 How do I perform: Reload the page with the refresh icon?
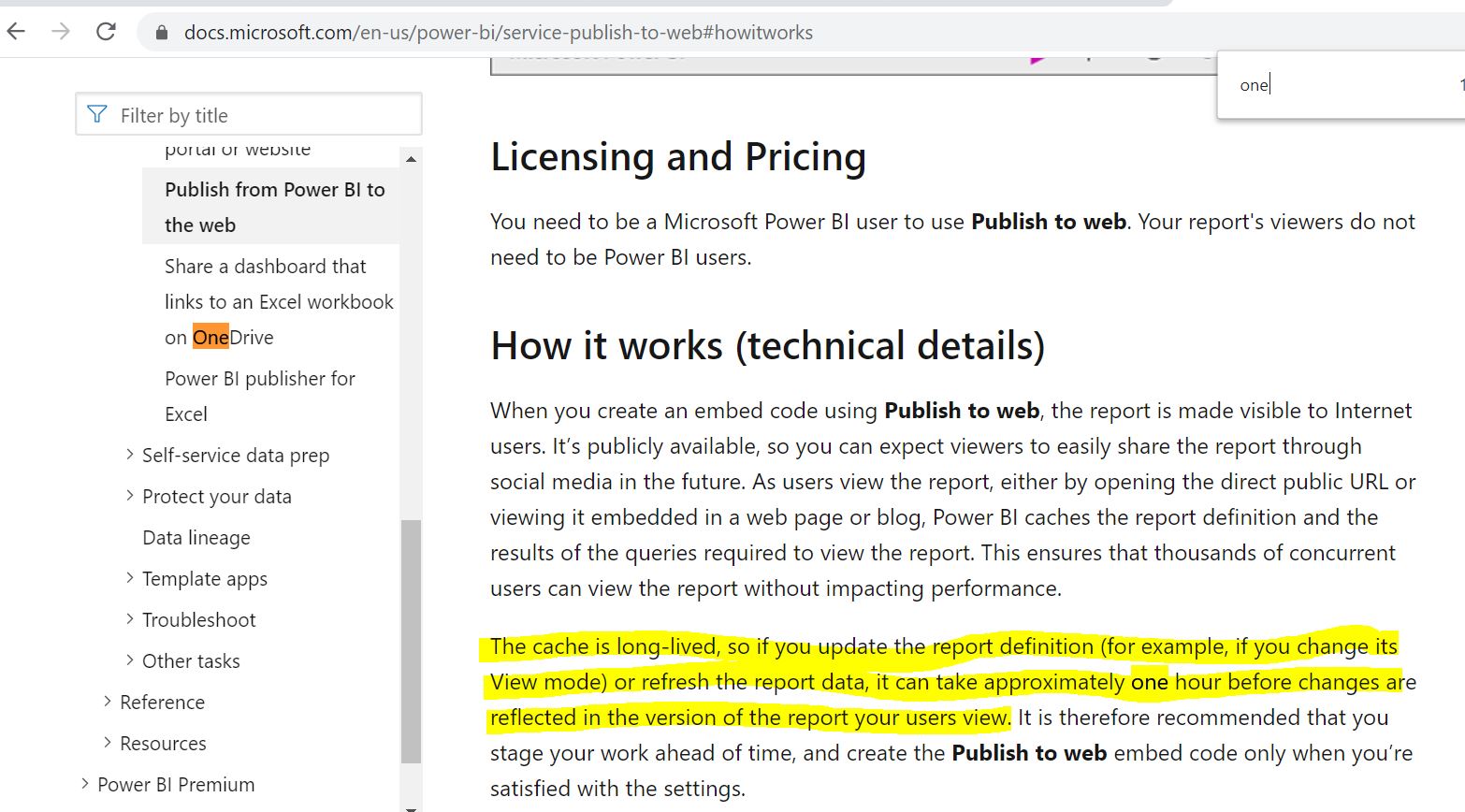point(107,32)
